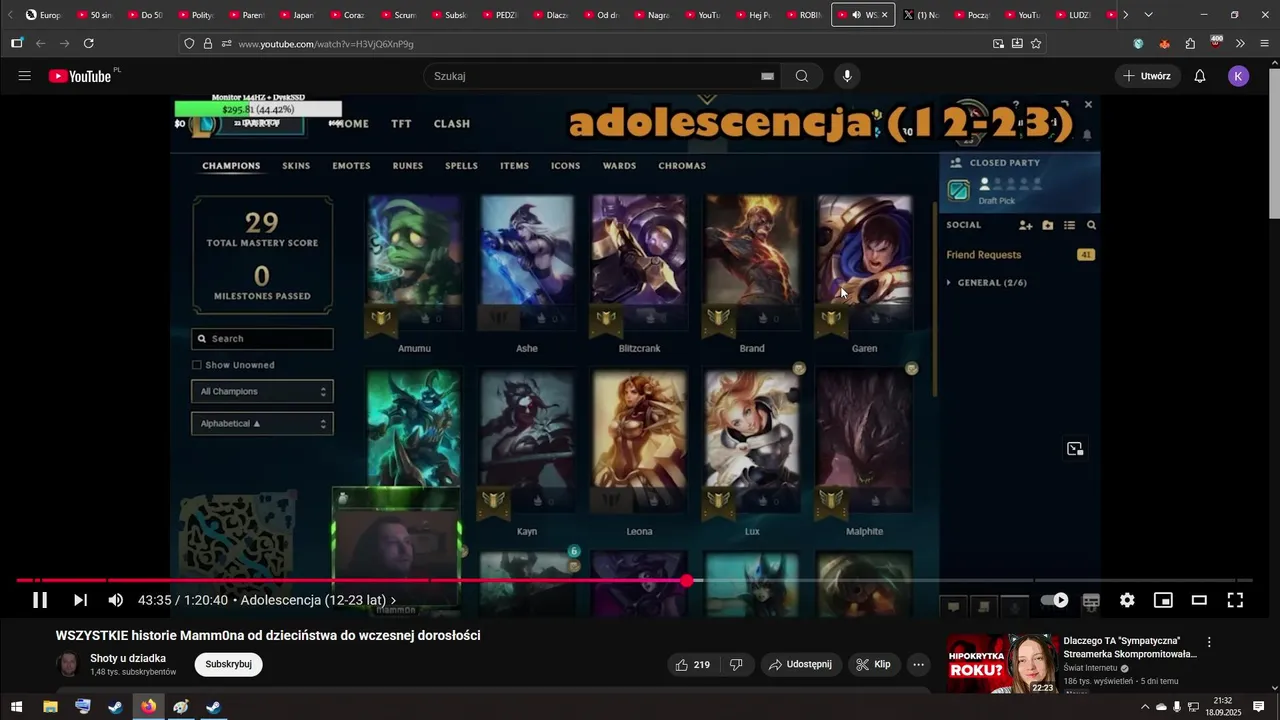Image resolution: width=1280 pixels, height=720 pixels.
Task: Dislike this video
Action: coord(736,664)
